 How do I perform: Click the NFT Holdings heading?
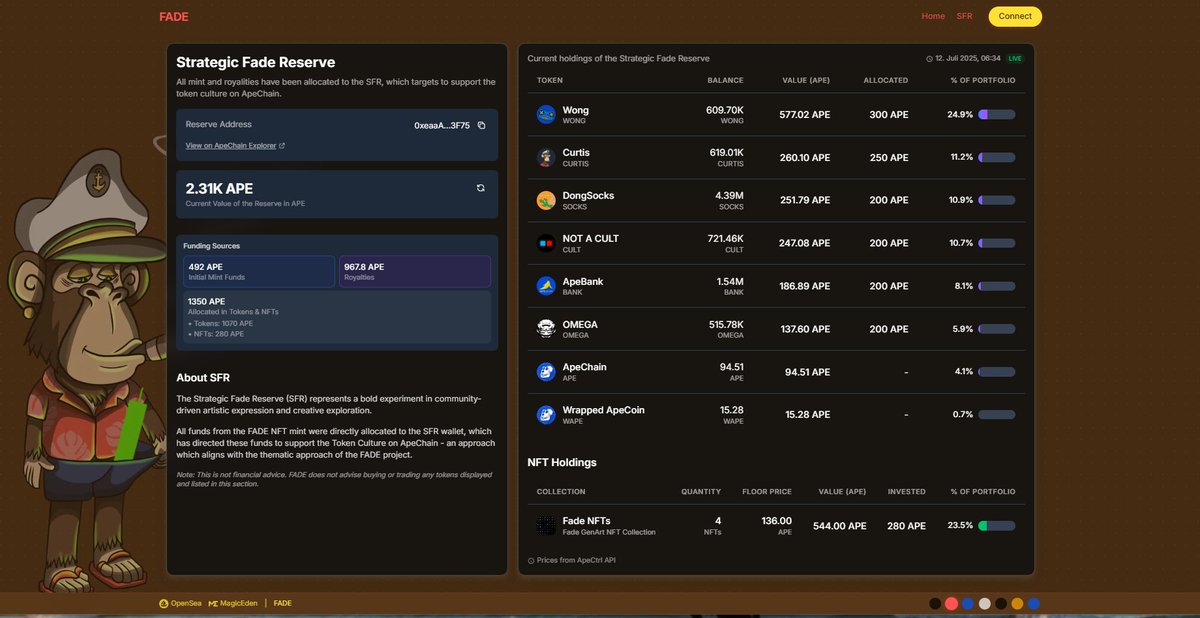coord(562,463)
